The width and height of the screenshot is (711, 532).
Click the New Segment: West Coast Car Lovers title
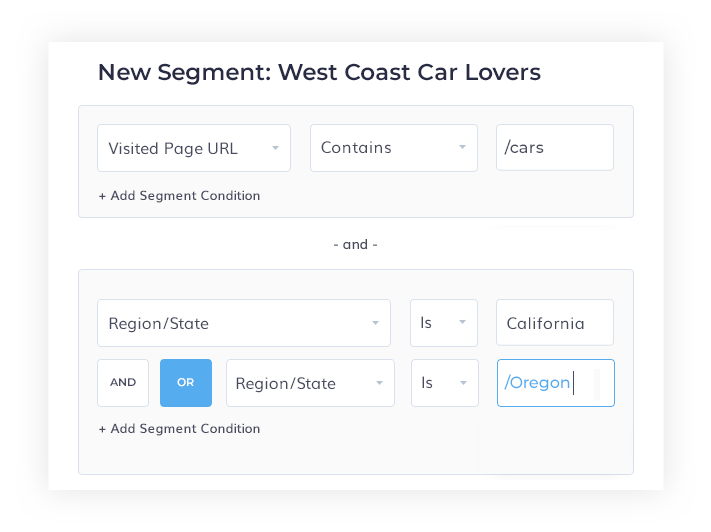point(319,72)
